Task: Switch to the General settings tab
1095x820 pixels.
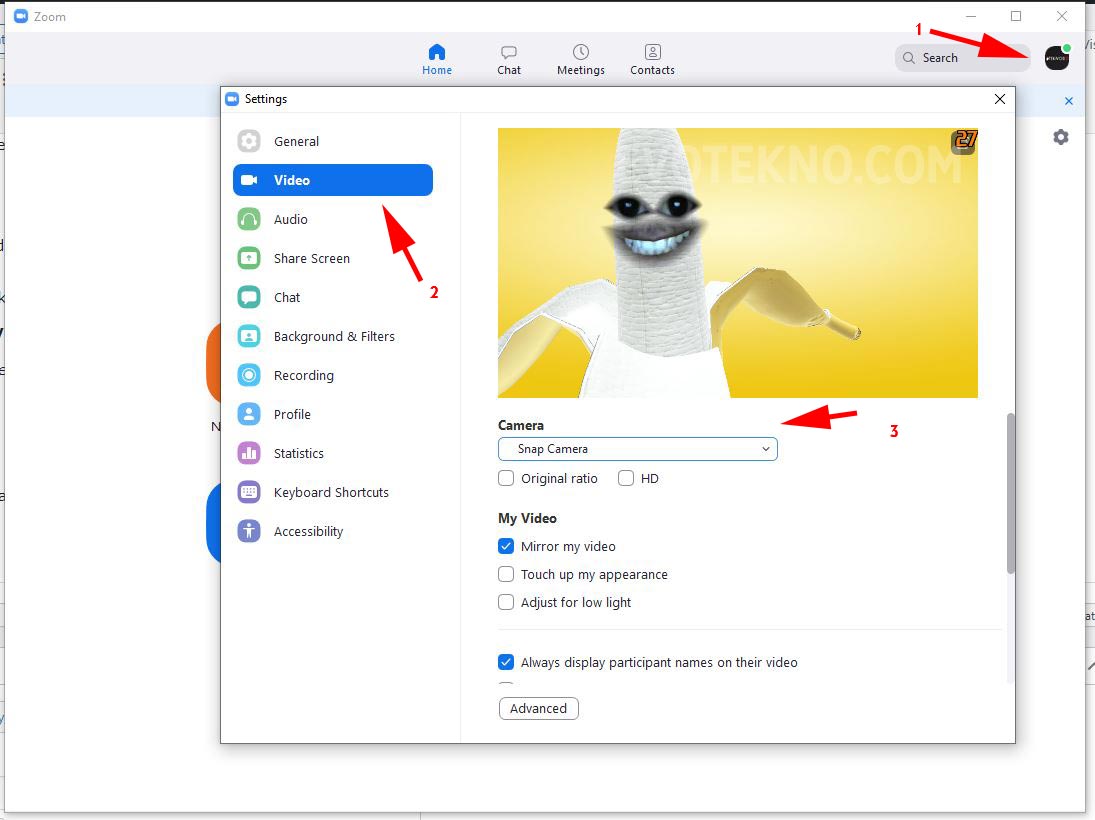Action: [x=296, y=141]
